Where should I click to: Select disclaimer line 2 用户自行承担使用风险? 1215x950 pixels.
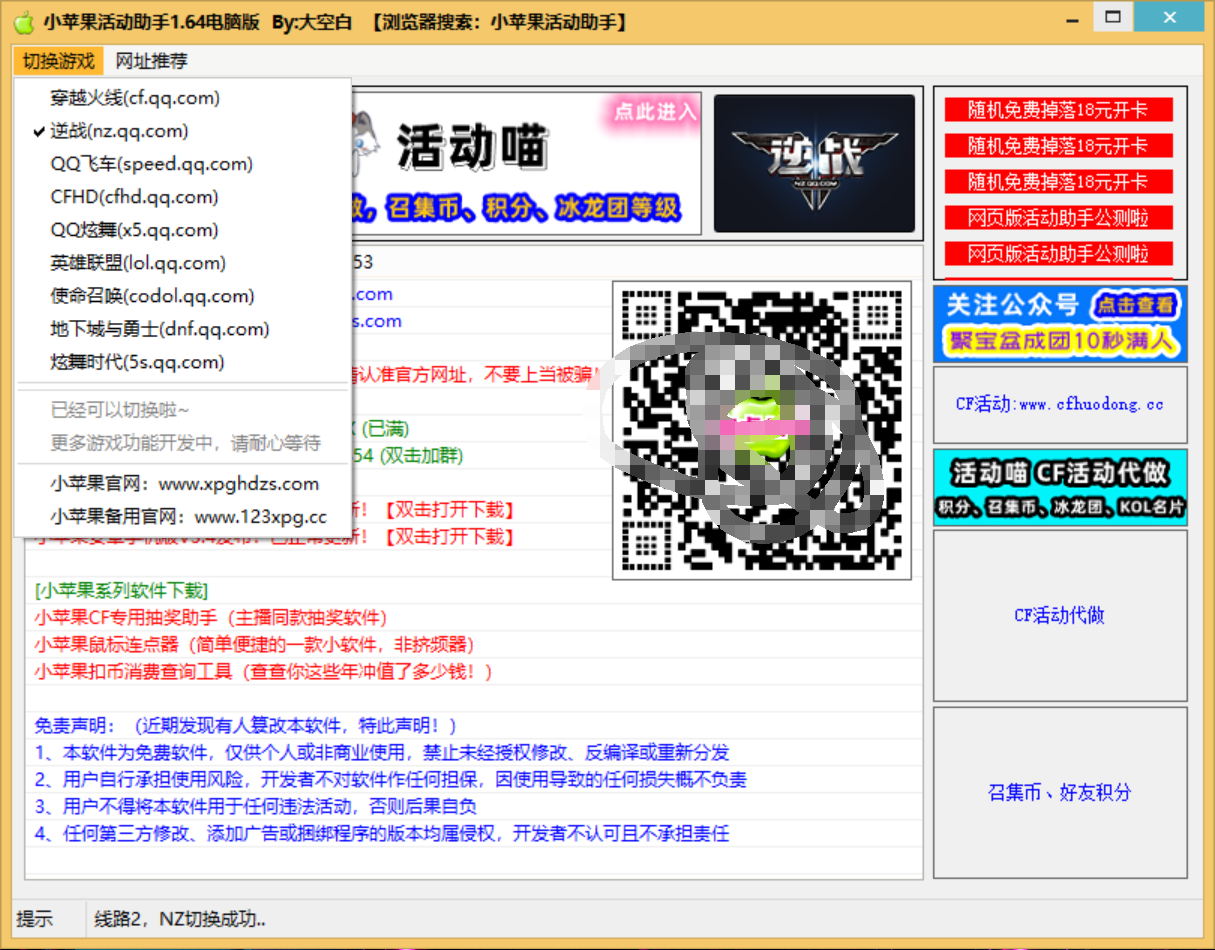pos(391,779)
